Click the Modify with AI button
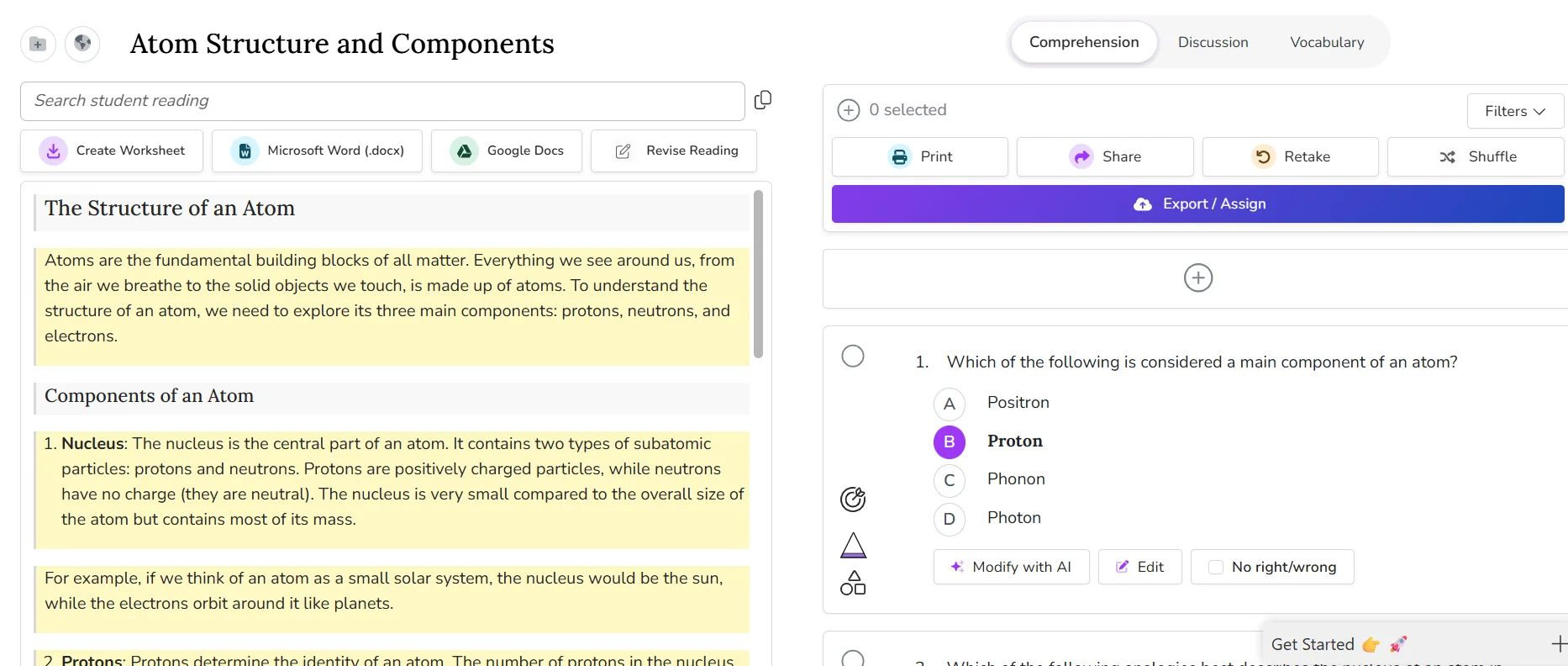The width and height of the screenshot is (1568, 666). point(1011,567)
